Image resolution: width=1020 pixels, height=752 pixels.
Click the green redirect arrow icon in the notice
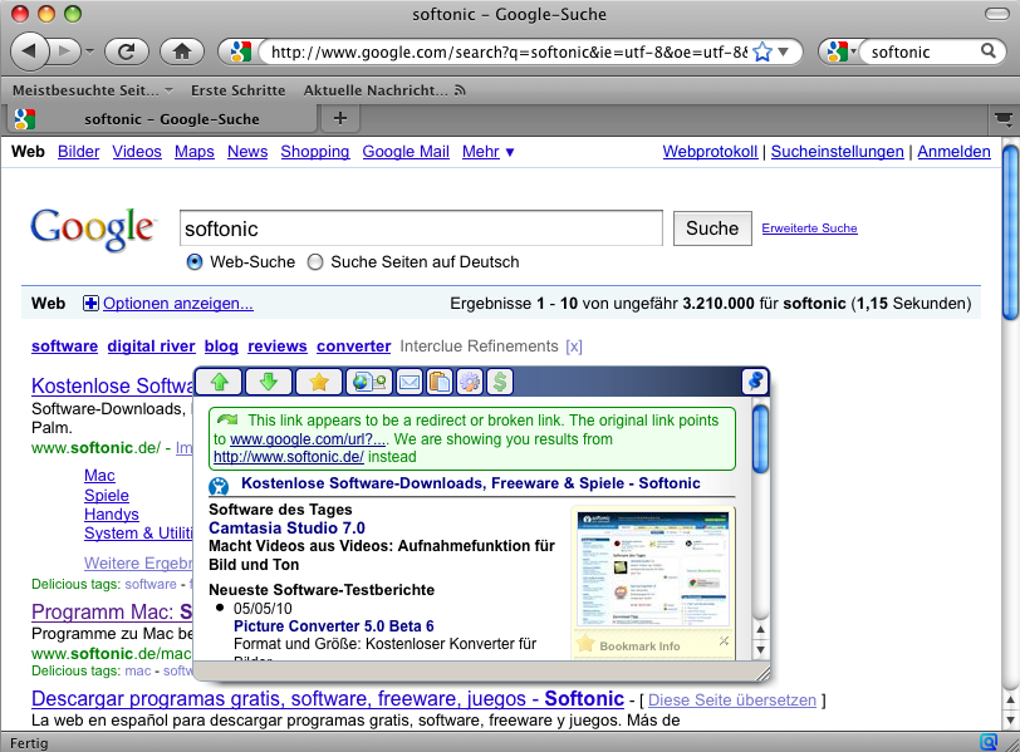(x=228, y=420)
